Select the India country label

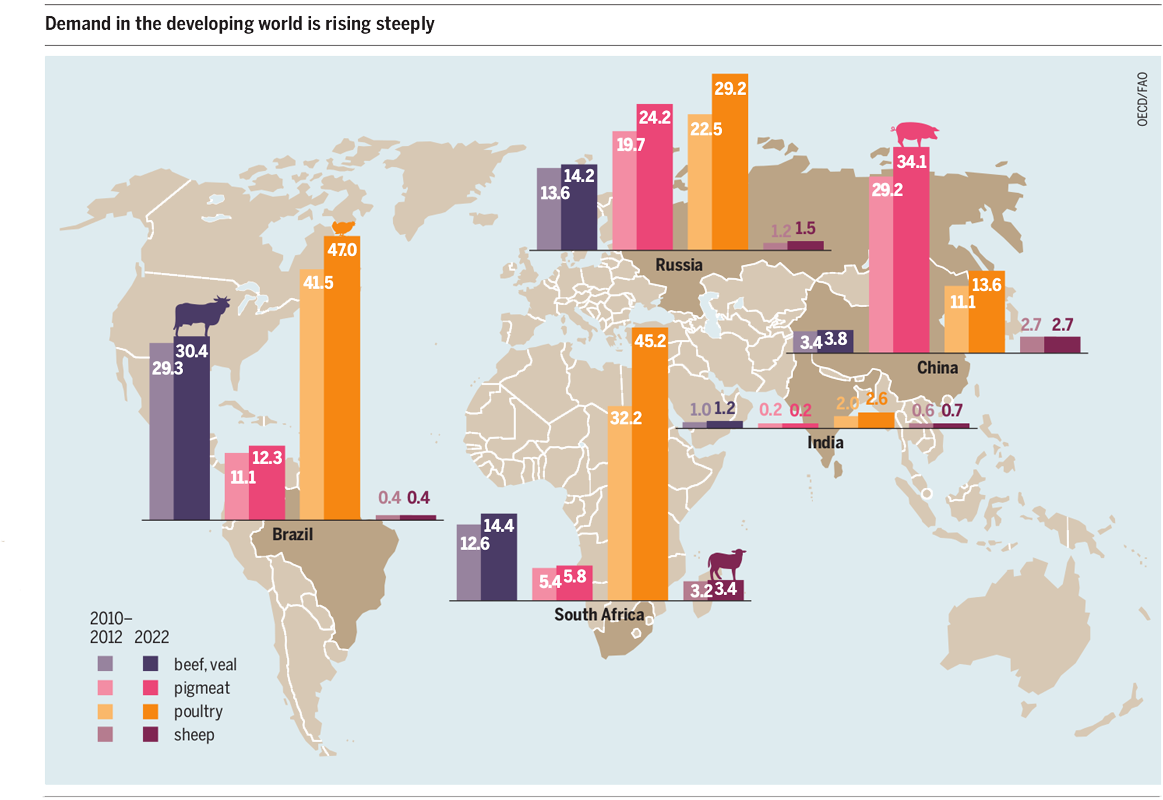(x=825, y=442)
